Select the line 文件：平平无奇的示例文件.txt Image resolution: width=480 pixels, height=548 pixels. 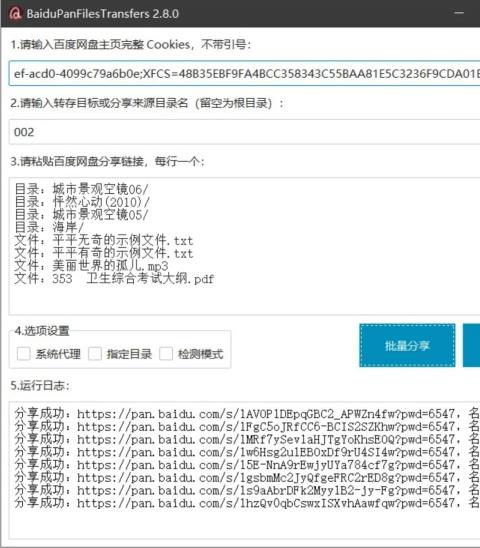click(104, 240)
